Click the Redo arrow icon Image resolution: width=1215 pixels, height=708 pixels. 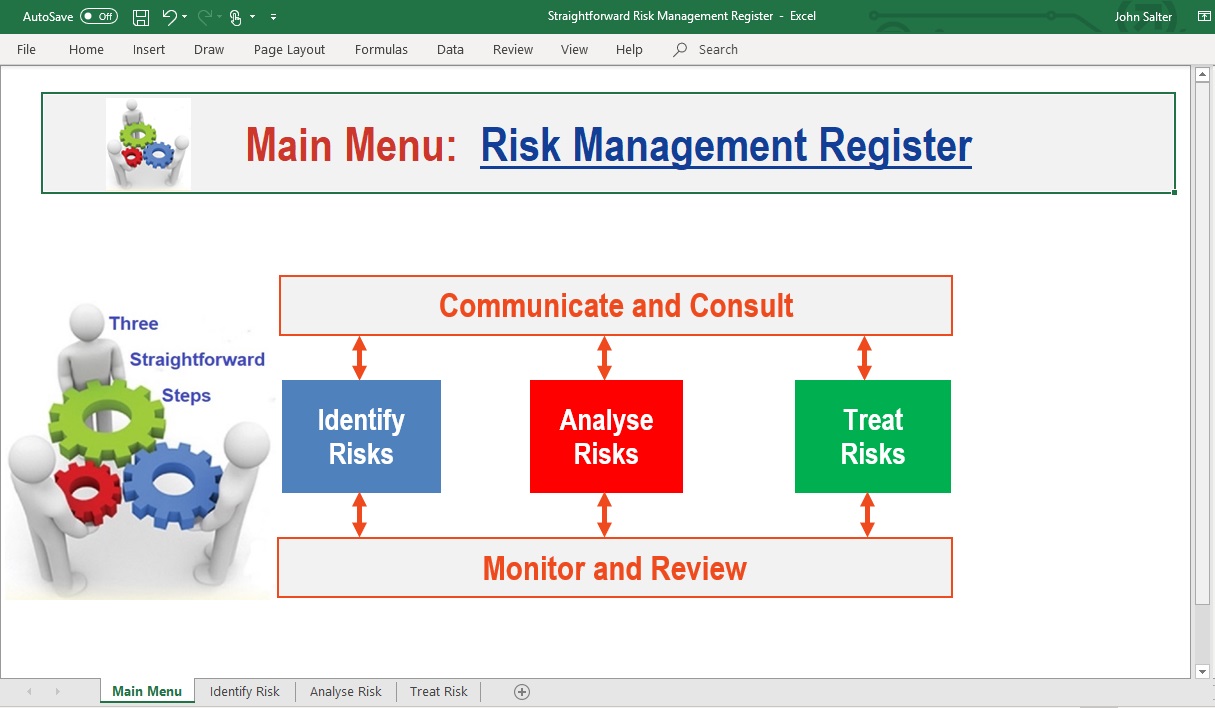(x=205, y=17)
